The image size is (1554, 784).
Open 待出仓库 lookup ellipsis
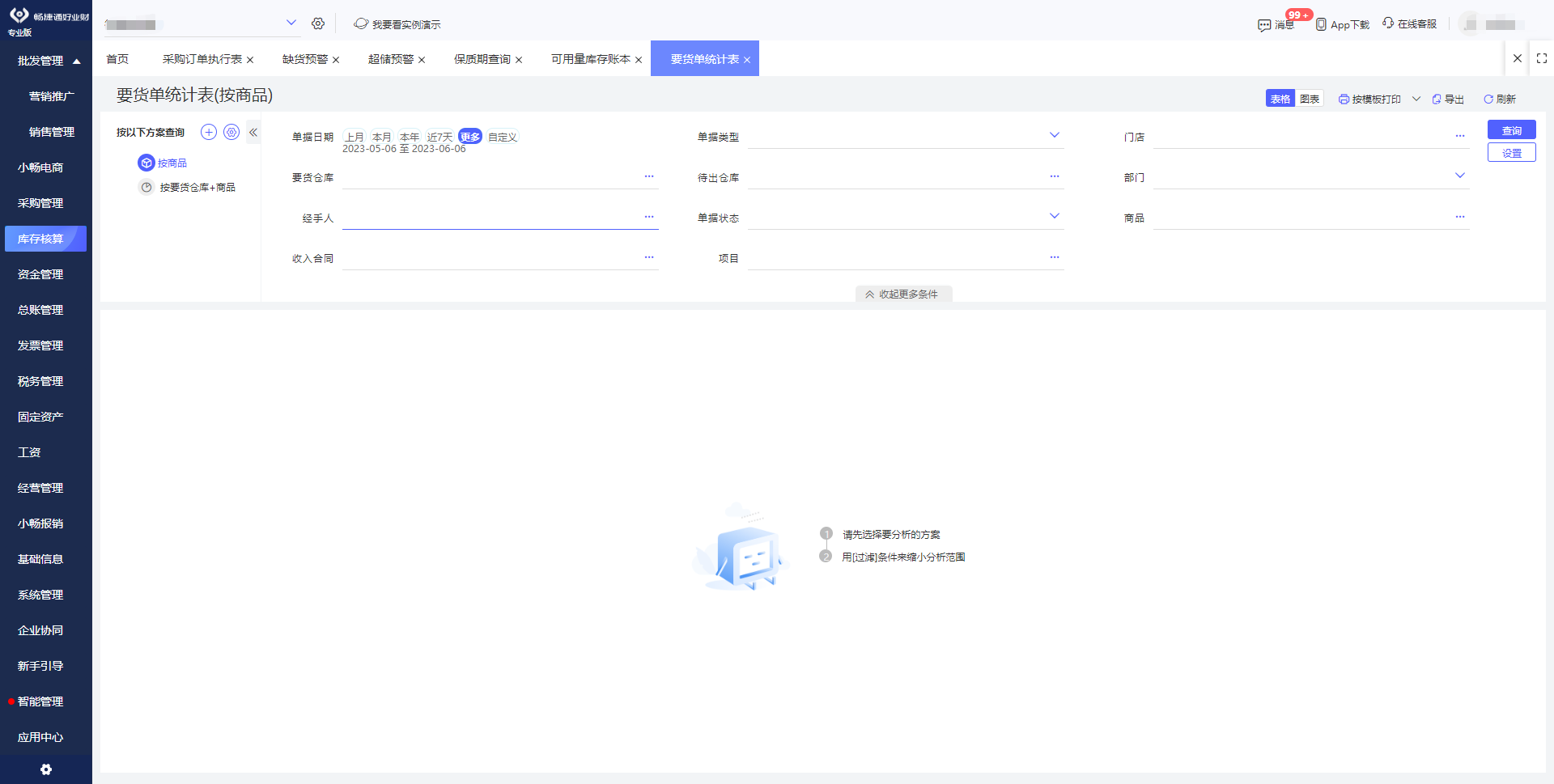tap(1055, 176)
